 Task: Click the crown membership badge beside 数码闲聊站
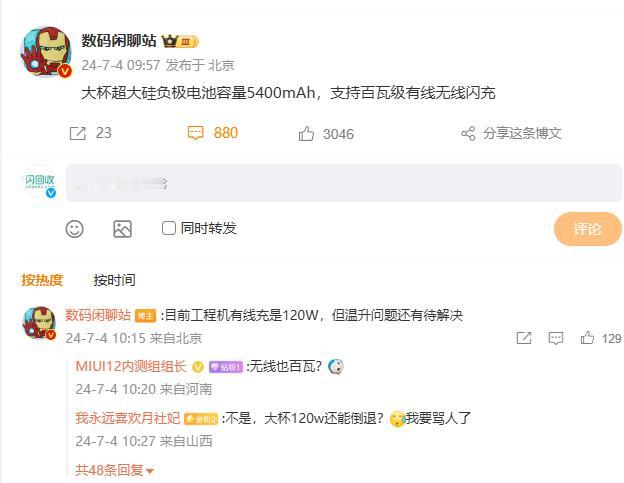(x=180, y=41)
